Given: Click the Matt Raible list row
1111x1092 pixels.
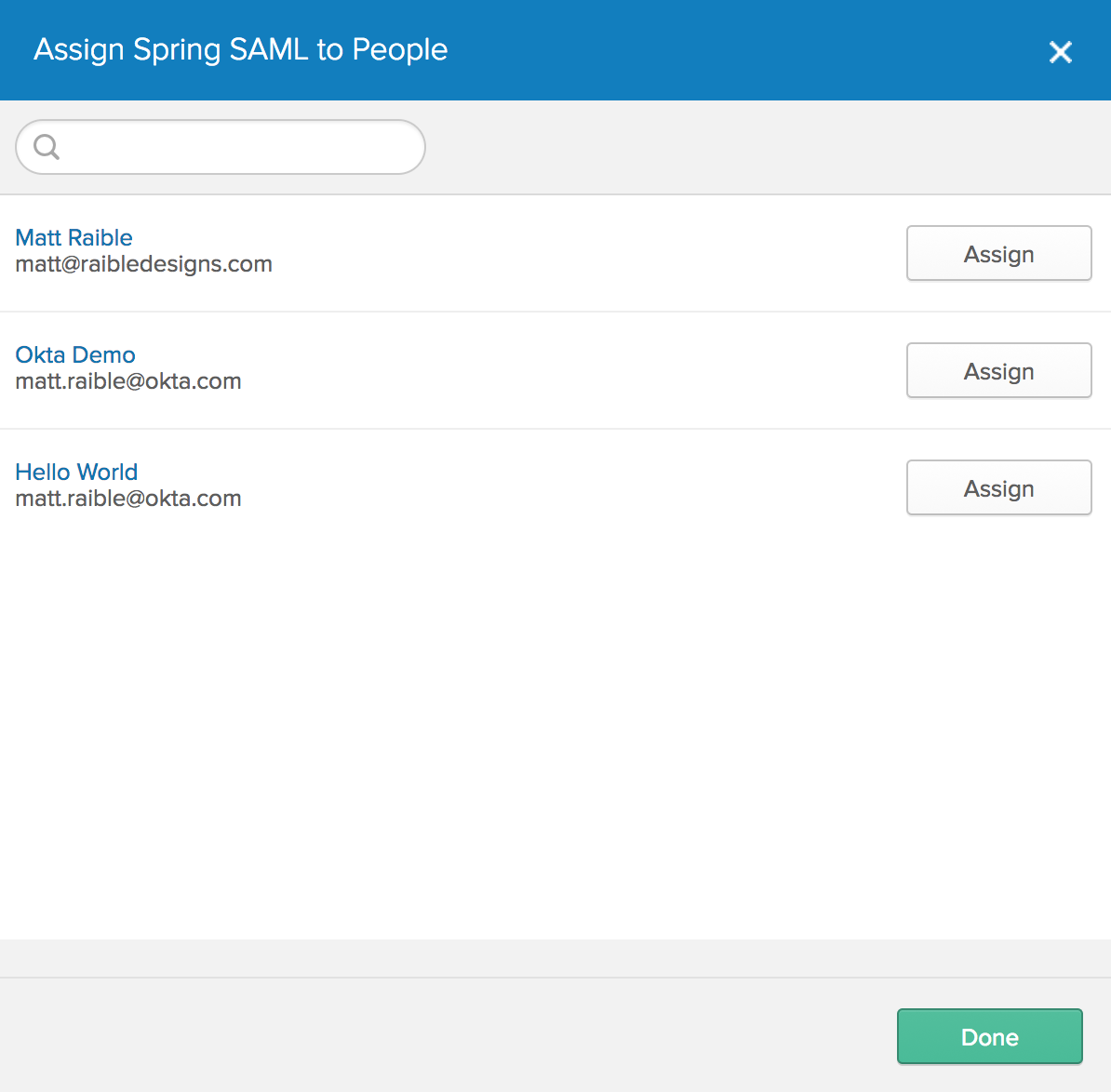Looking at the screenshot, I should [x=465, y=251].
